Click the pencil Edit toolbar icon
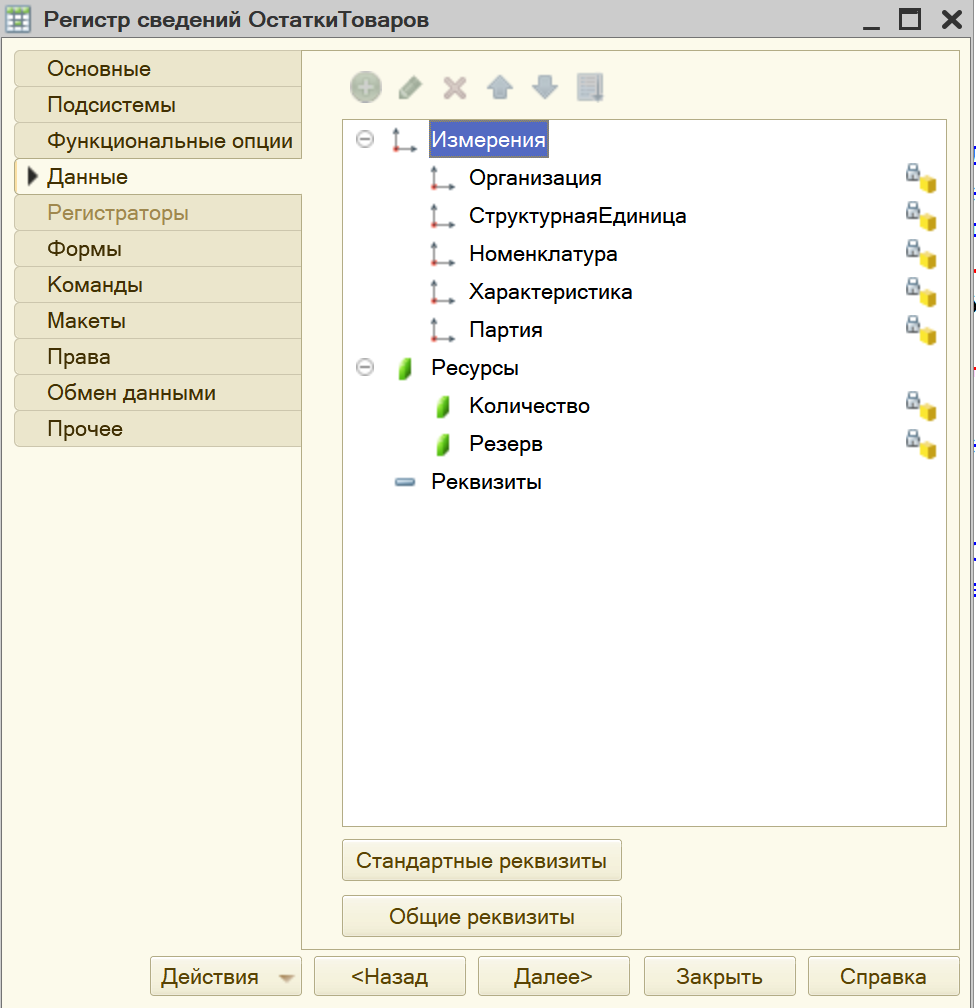 410,87
